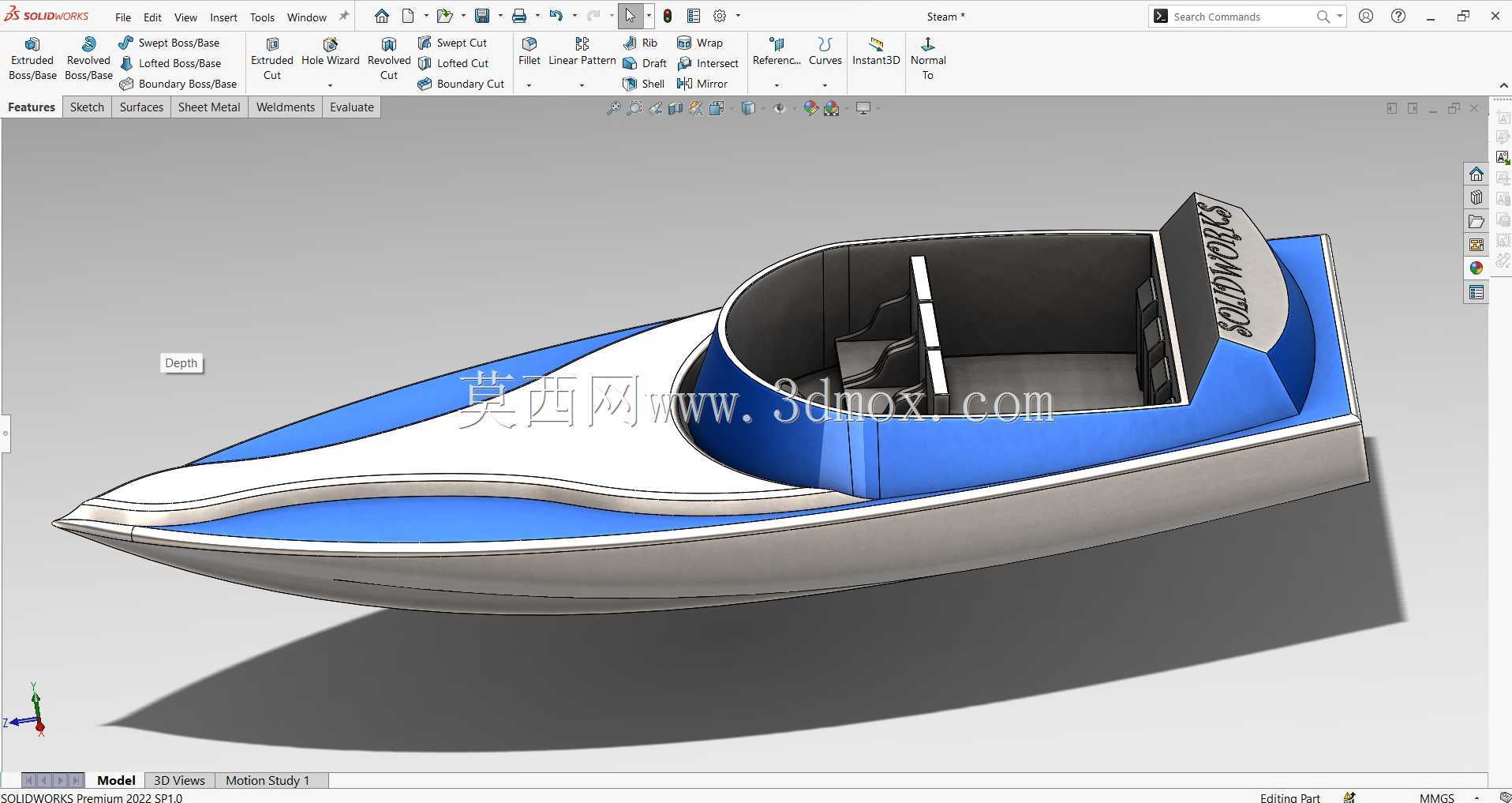Switch to the Evaluate tab
1512x803 pixels.
pyautogui.click(x=352, y=107)
